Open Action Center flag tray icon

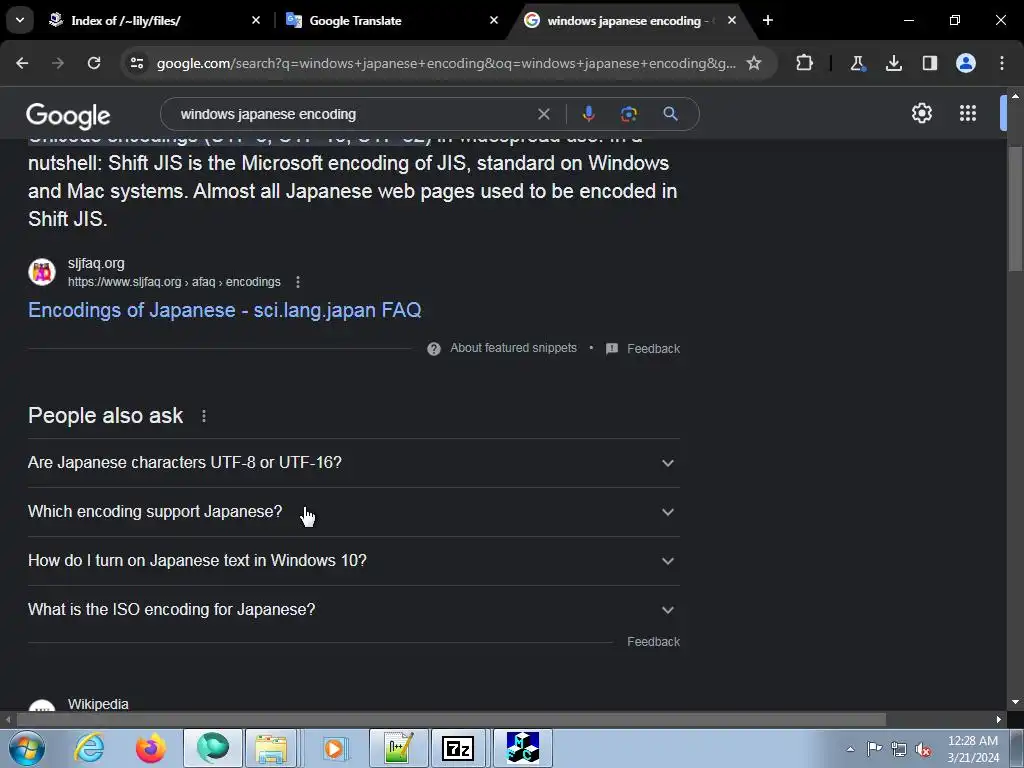tap(874, 749)
